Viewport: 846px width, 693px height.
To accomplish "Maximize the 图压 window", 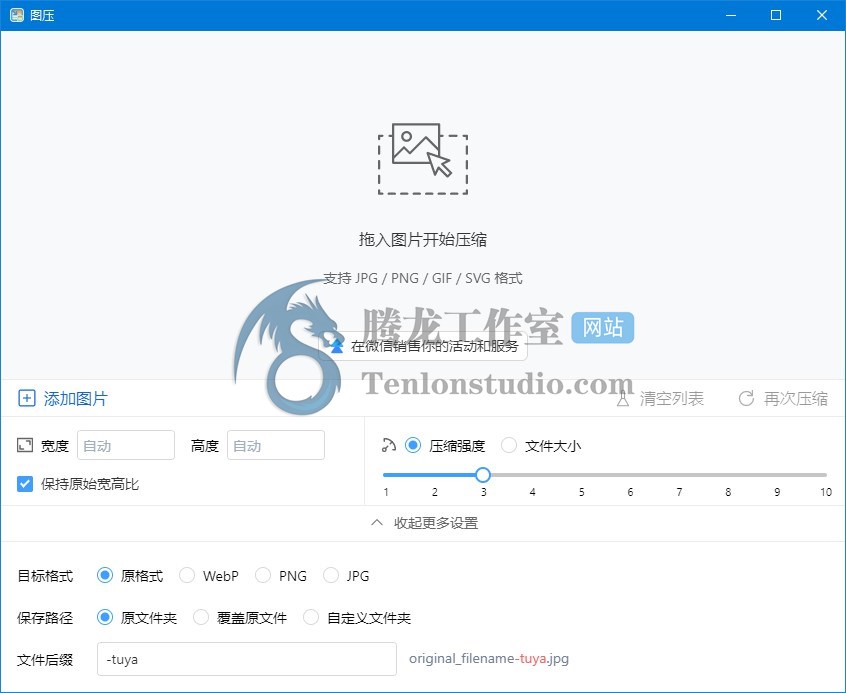I will 776,15.
